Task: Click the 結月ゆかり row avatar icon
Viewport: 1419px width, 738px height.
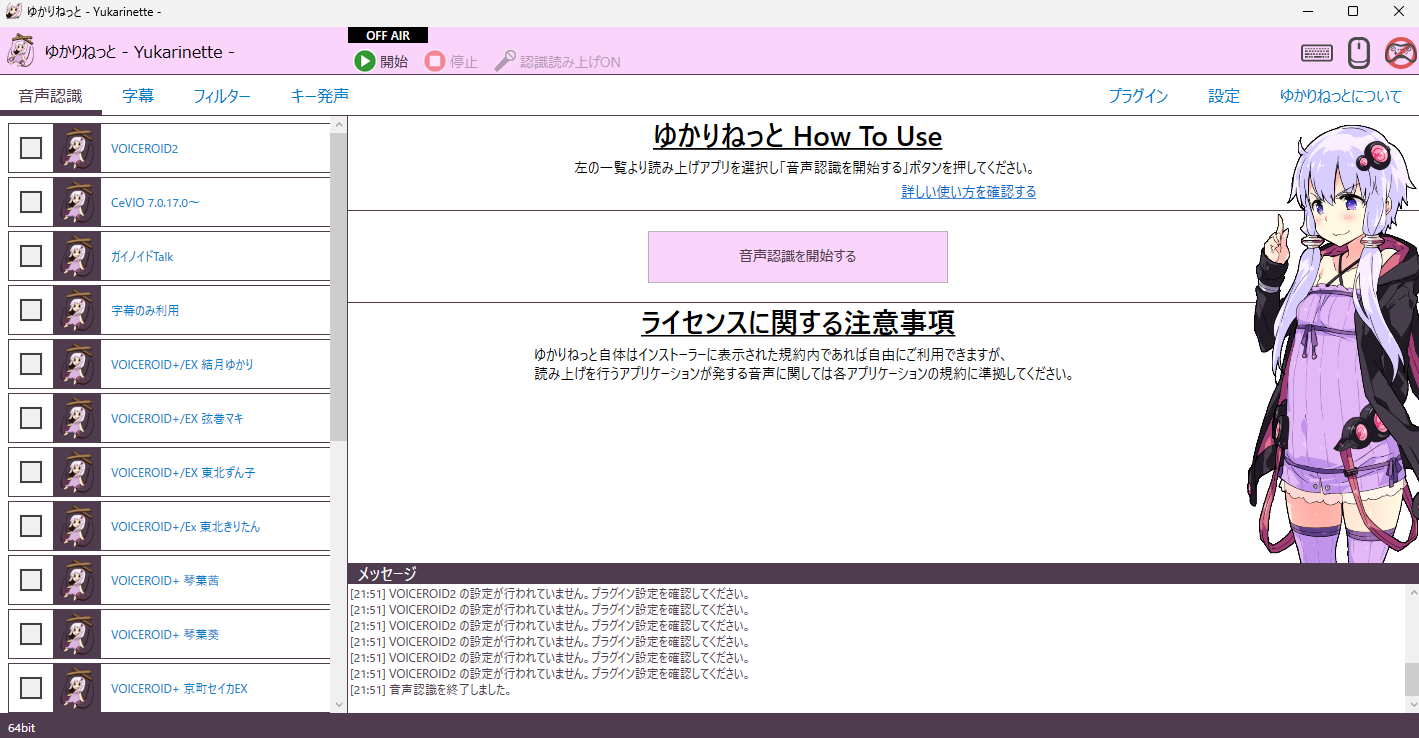Action: (x=77, y=364)
